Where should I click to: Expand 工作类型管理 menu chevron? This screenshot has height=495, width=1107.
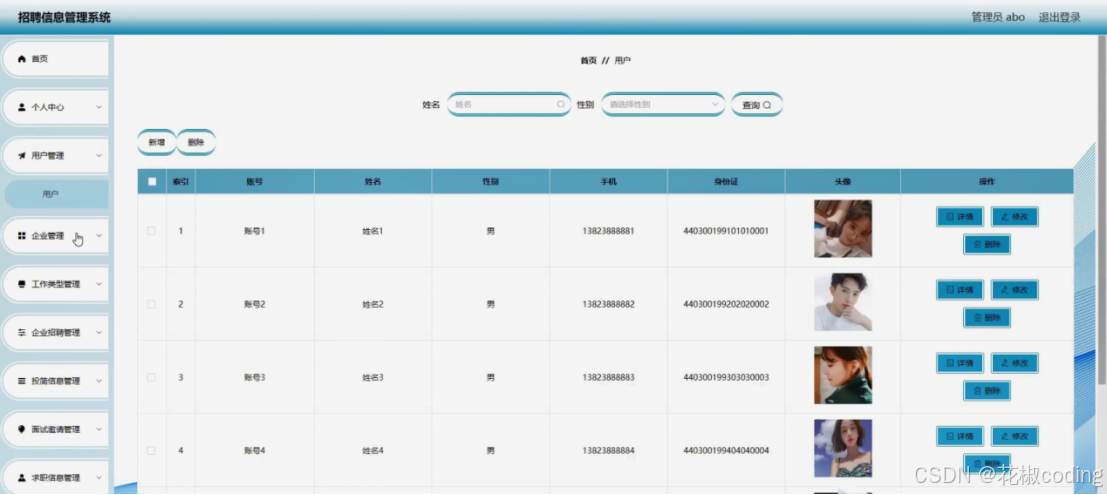pyautogui.click(x=99, y=284)
